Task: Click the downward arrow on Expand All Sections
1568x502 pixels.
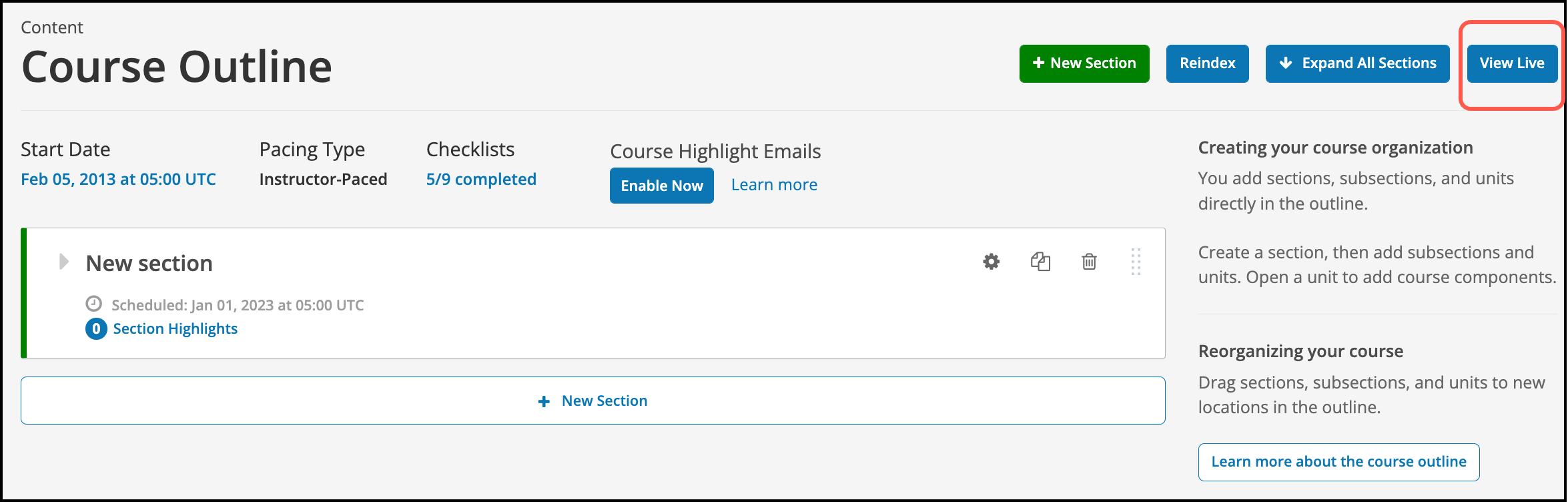Action: coord(1284,63)
